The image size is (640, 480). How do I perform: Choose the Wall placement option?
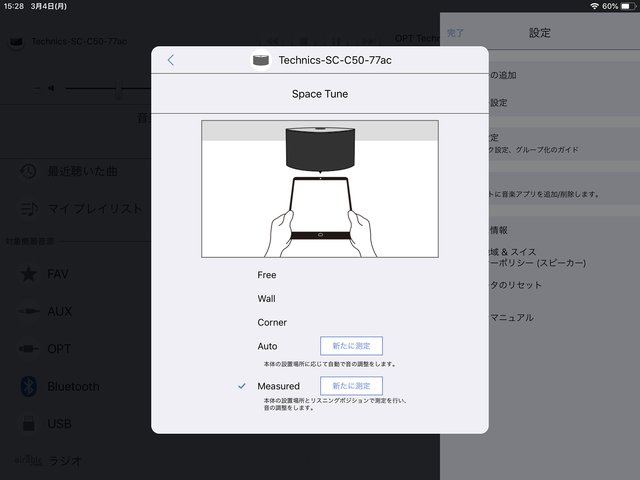click(x=266, y=298)
